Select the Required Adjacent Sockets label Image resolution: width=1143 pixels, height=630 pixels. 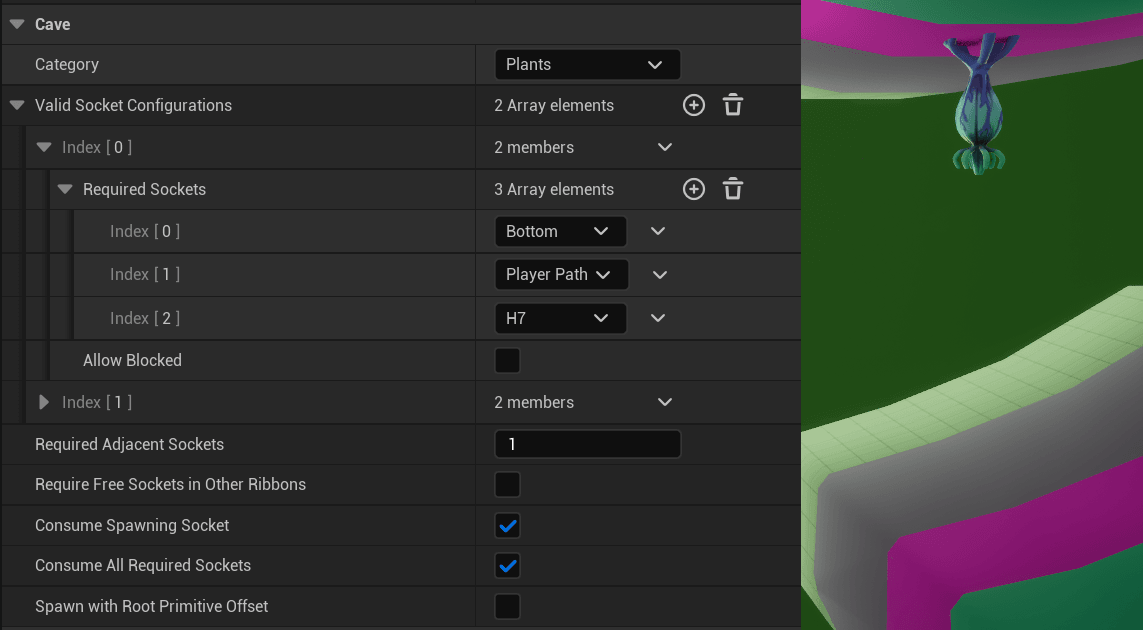(129, 444)
